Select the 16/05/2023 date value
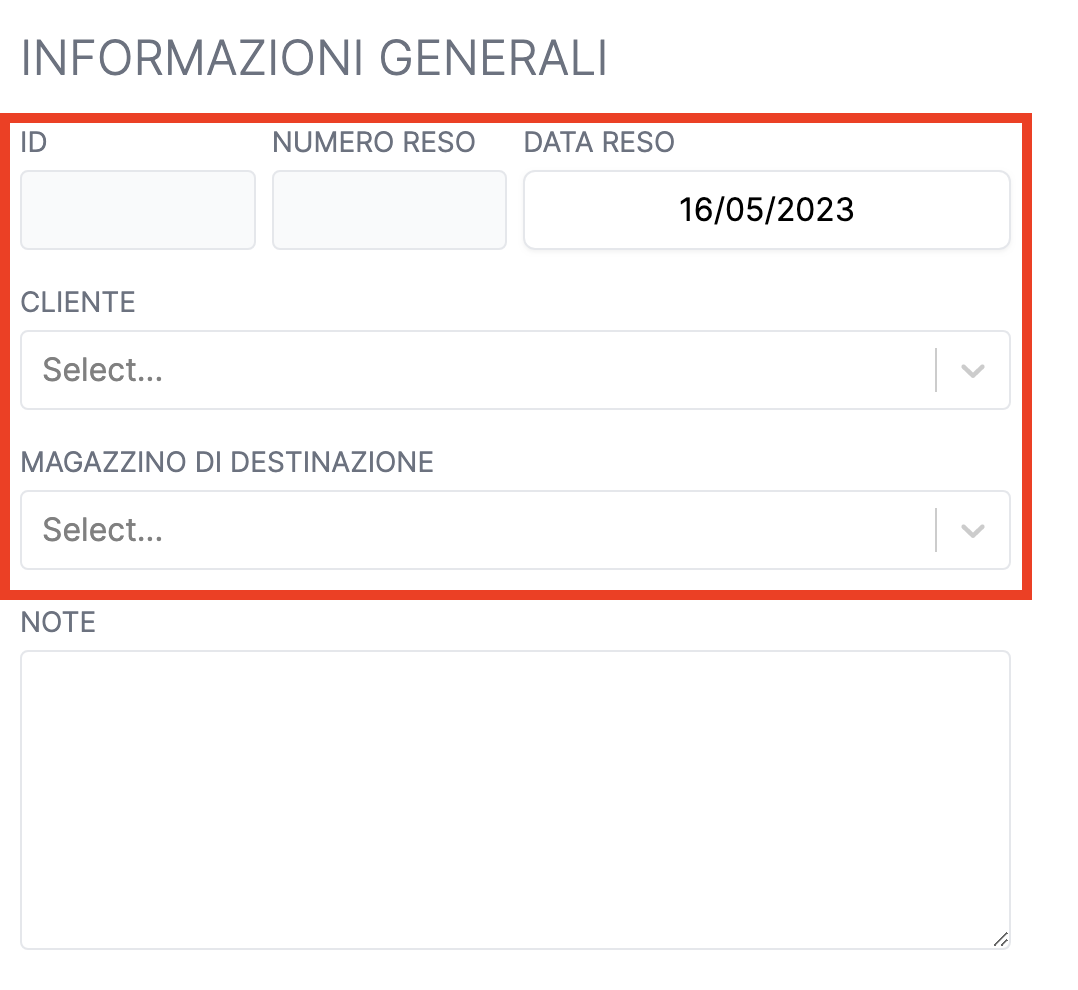 click(x=767, y=210)
